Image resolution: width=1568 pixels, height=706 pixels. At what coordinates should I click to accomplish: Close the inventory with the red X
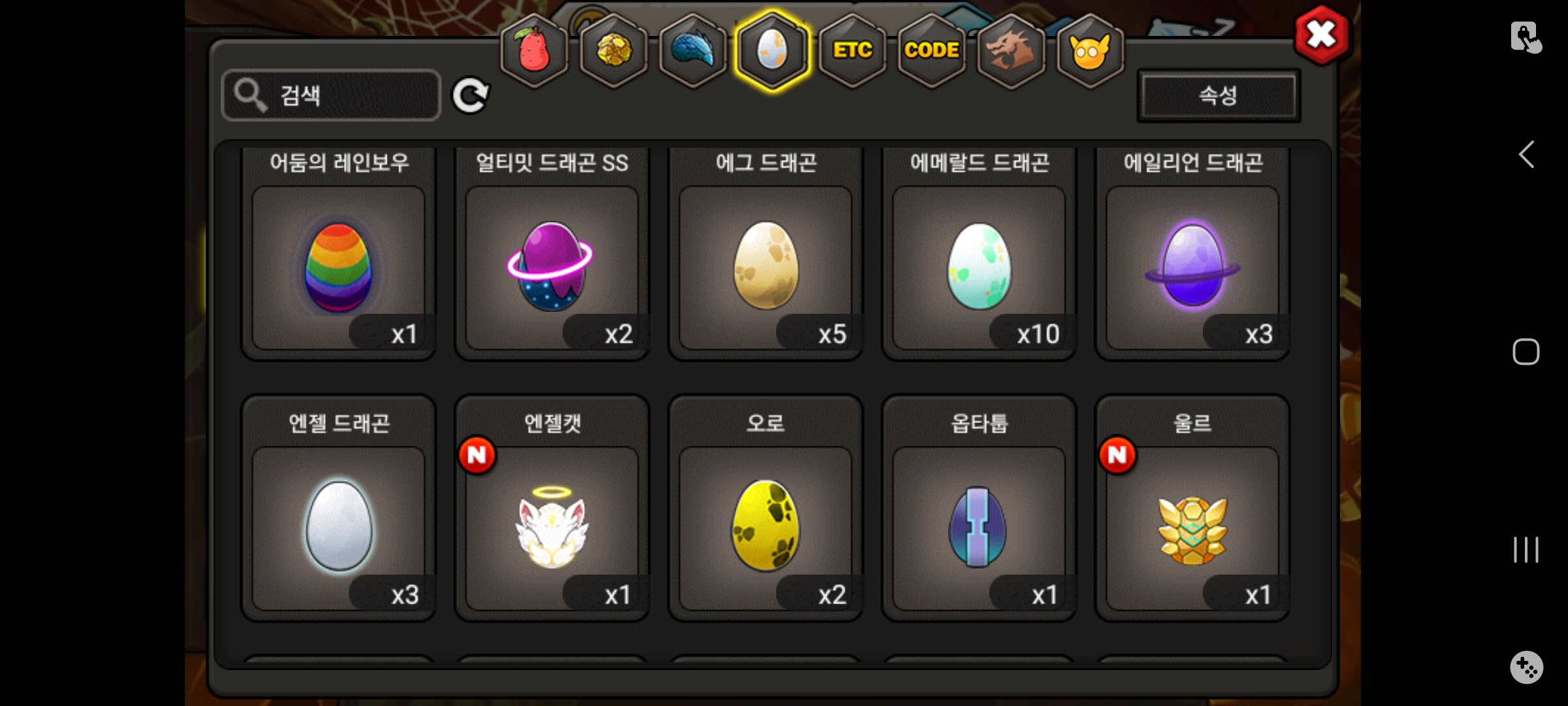[x=1321, y=35]
